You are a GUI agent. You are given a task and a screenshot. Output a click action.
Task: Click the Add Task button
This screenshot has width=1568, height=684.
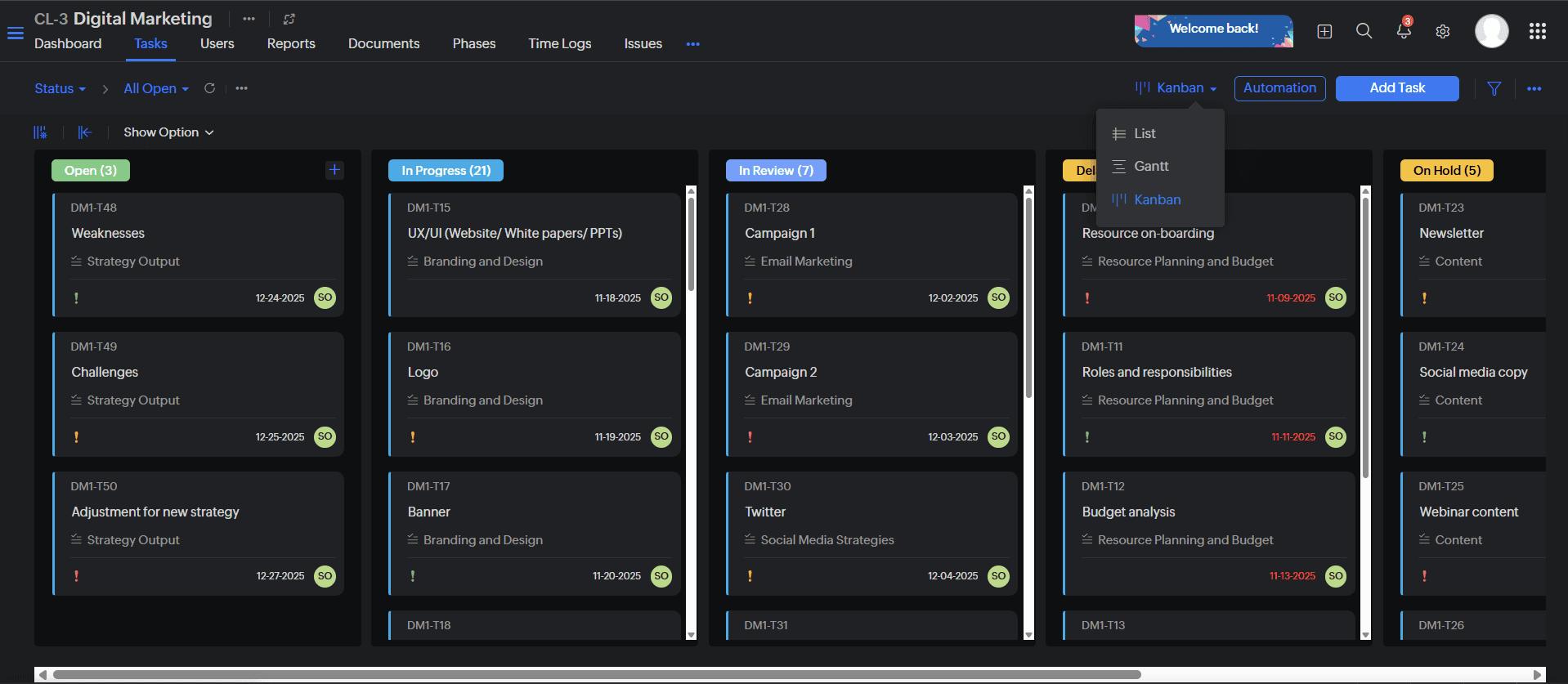point(1396,88)
